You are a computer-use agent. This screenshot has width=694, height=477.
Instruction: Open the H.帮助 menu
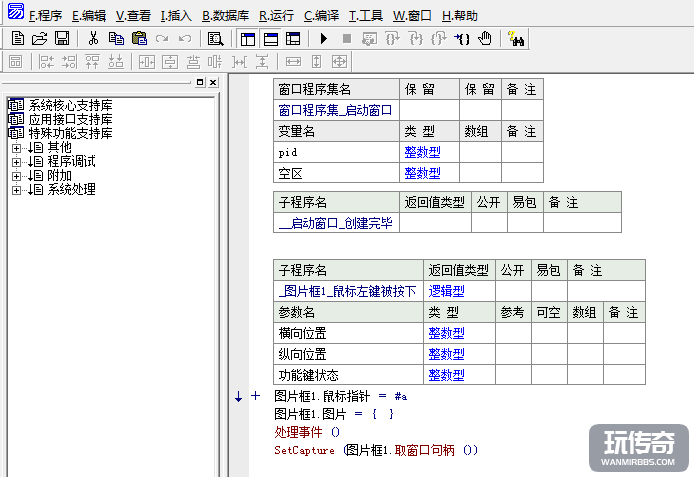pos(460,16)
